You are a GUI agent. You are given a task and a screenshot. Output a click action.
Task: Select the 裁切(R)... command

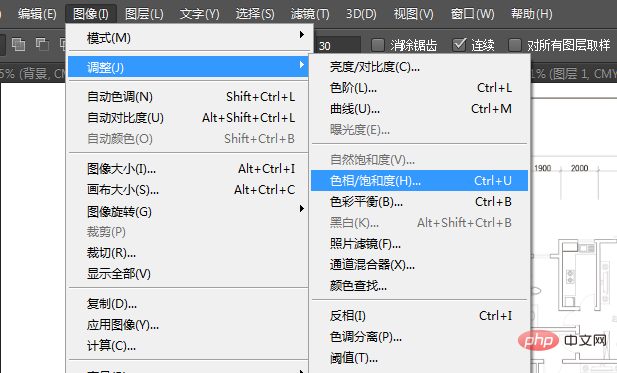point(188,253)
